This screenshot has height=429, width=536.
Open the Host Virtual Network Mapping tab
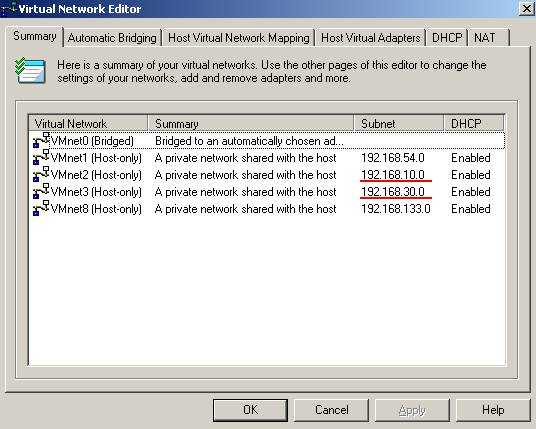[x=239, y=38]
